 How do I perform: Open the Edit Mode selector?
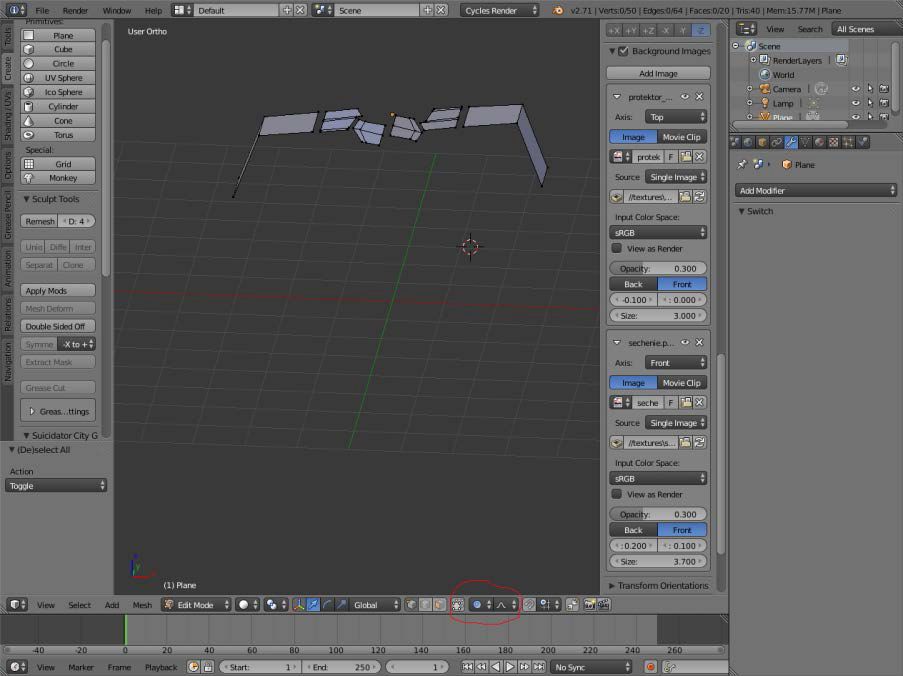click(196, 605)
